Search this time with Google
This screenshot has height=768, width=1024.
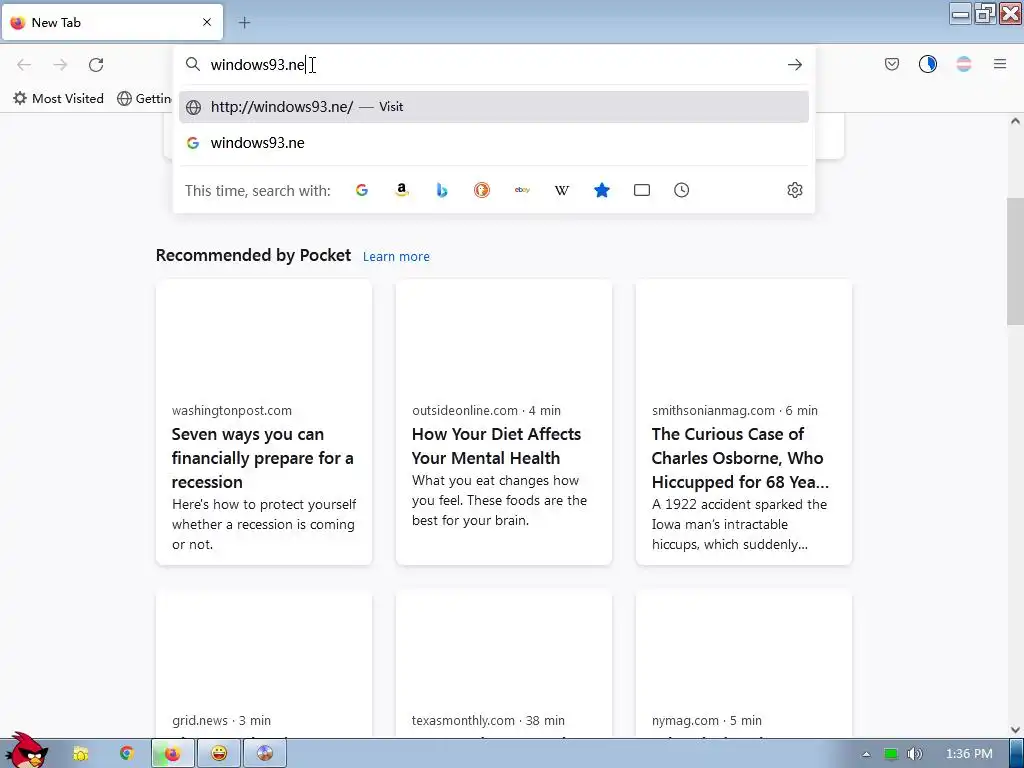click(362, 190)
